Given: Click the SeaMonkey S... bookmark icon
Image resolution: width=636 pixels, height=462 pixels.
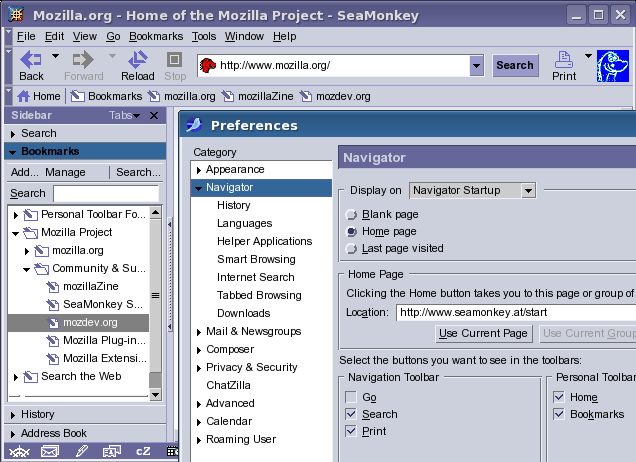Looking at the screenshot, I should point(52,305).
